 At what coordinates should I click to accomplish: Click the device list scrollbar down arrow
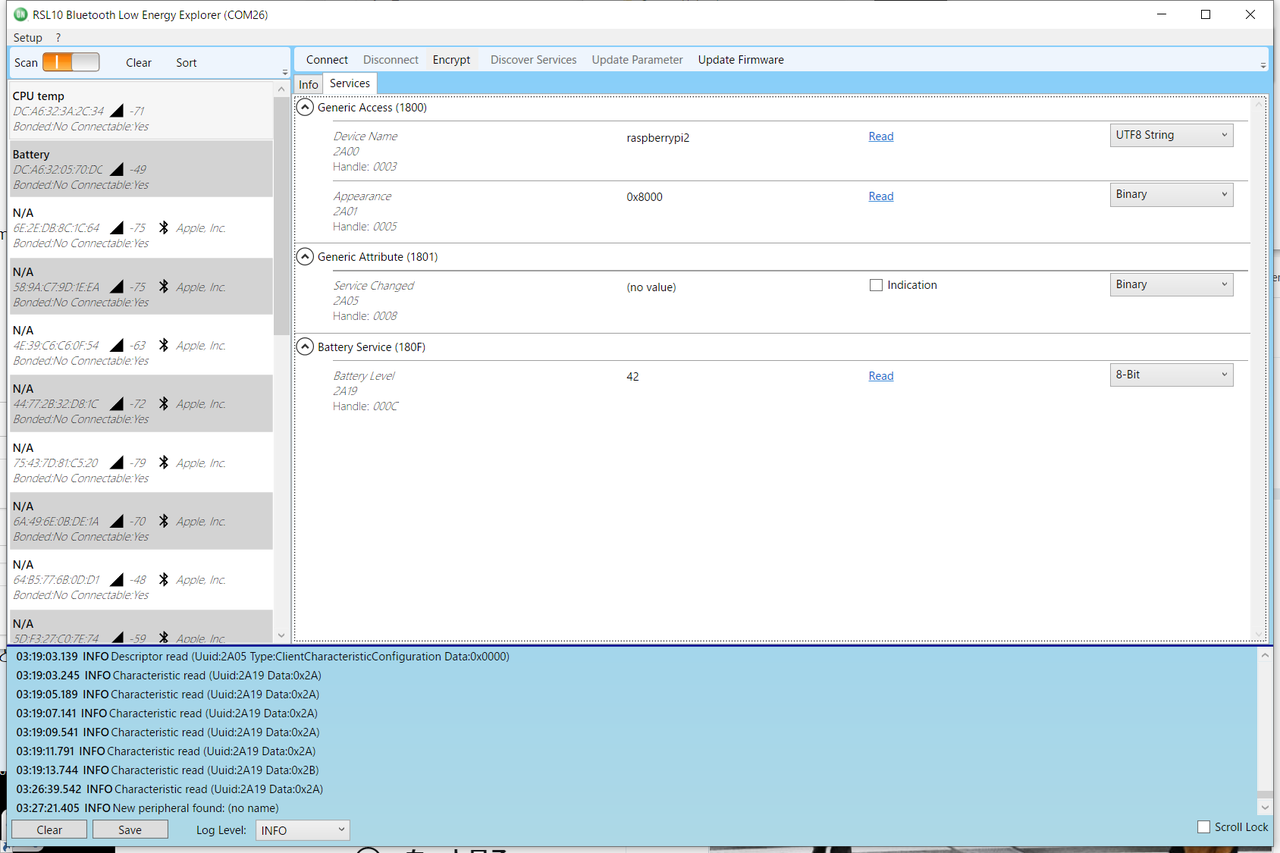pos(281,635)
